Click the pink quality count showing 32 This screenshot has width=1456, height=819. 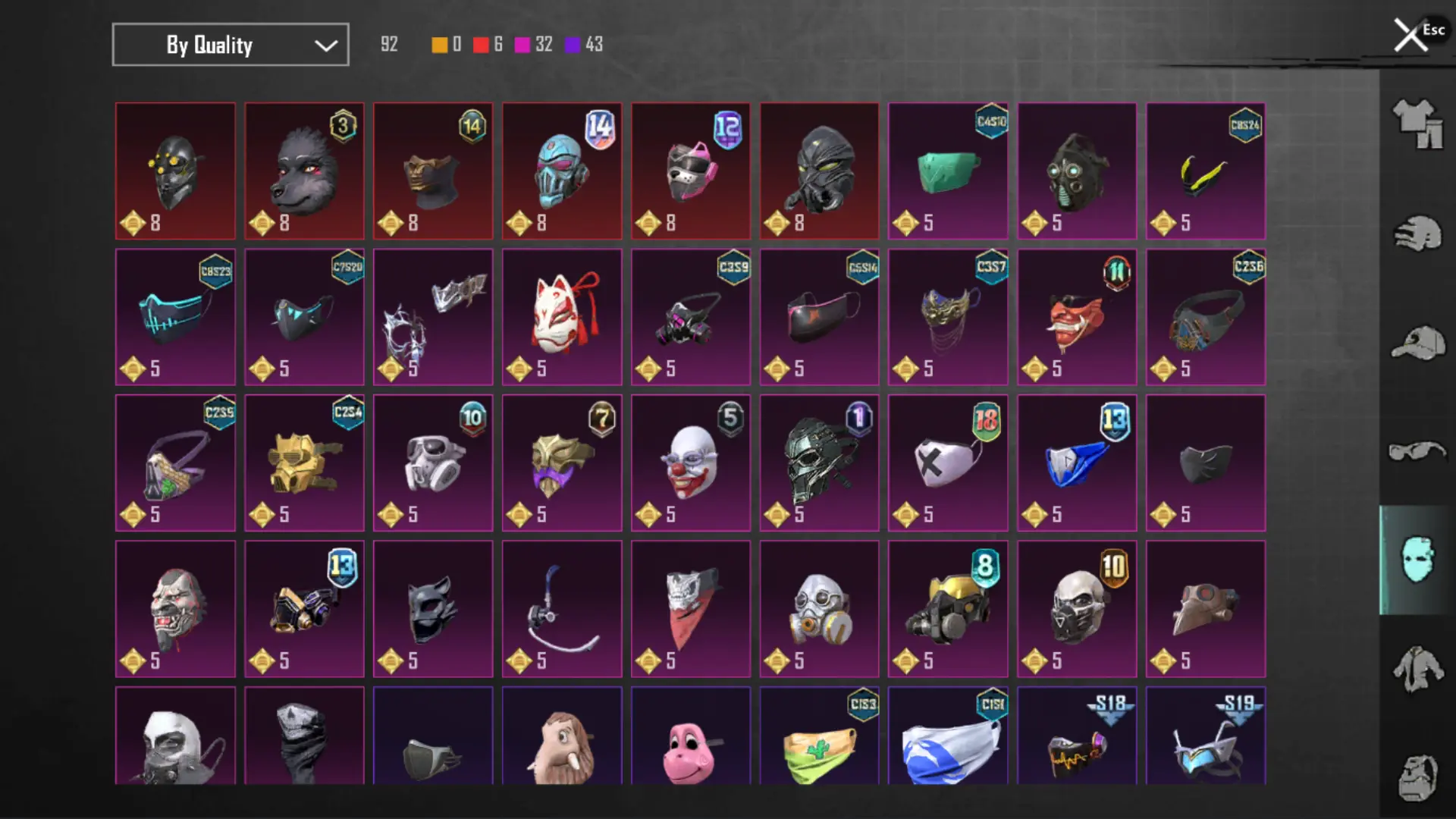pos(534,45)
